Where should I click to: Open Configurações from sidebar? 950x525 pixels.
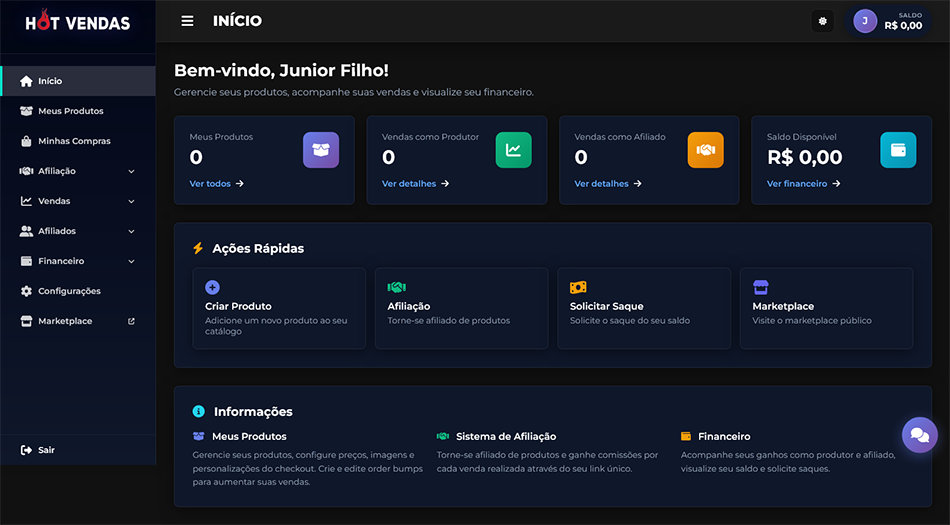[x=69, y=291]
